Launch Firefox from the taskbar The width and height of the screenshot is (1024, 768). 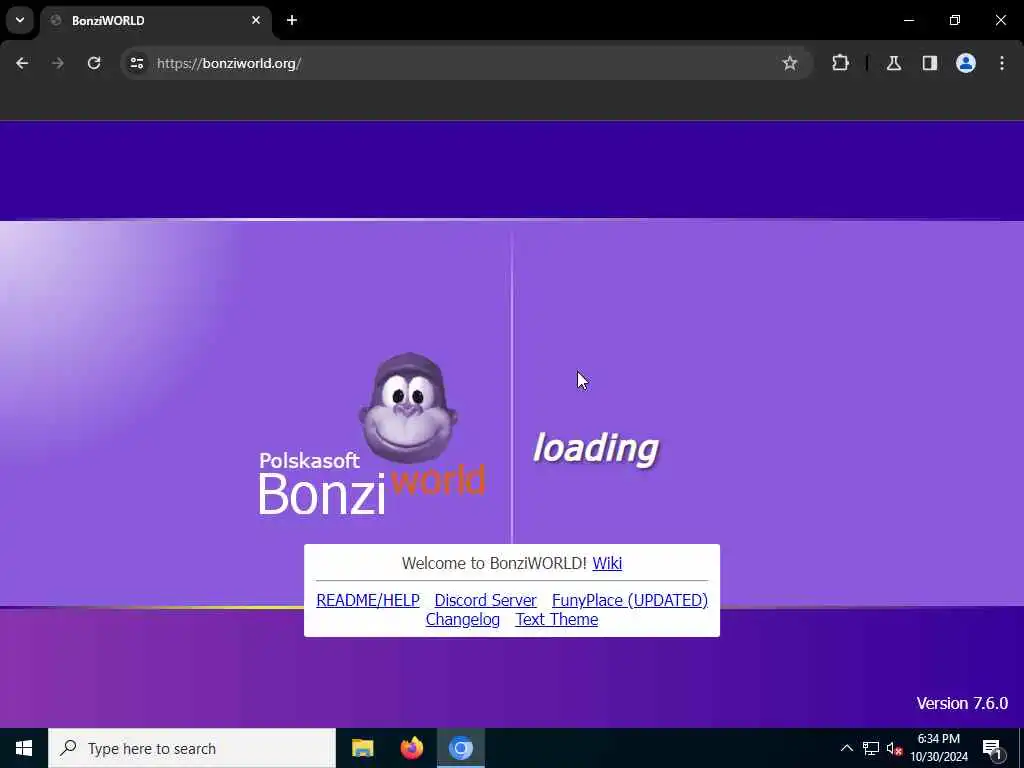(411, 748)
